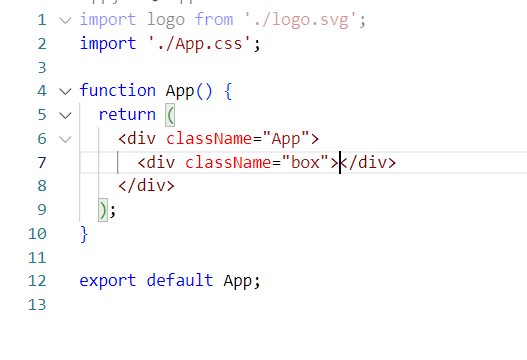Collapse the App div fold on line 6

[x=65, y=139]
